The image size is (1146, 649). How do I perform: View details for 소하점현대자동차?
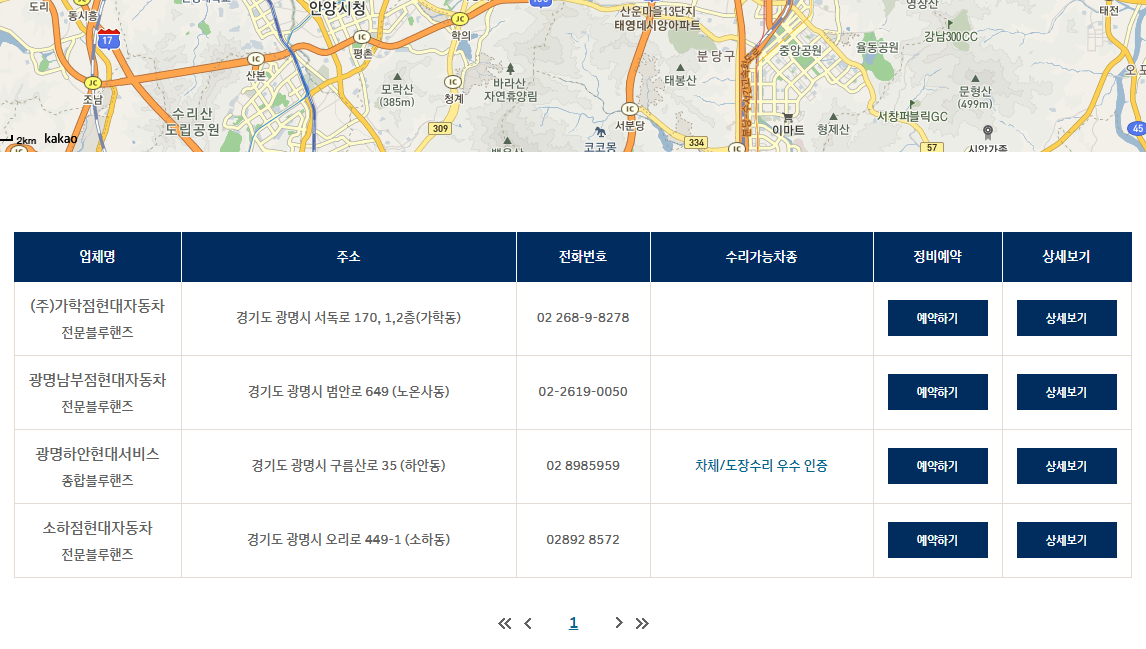pyautogui.click(x=1066, y=539)
